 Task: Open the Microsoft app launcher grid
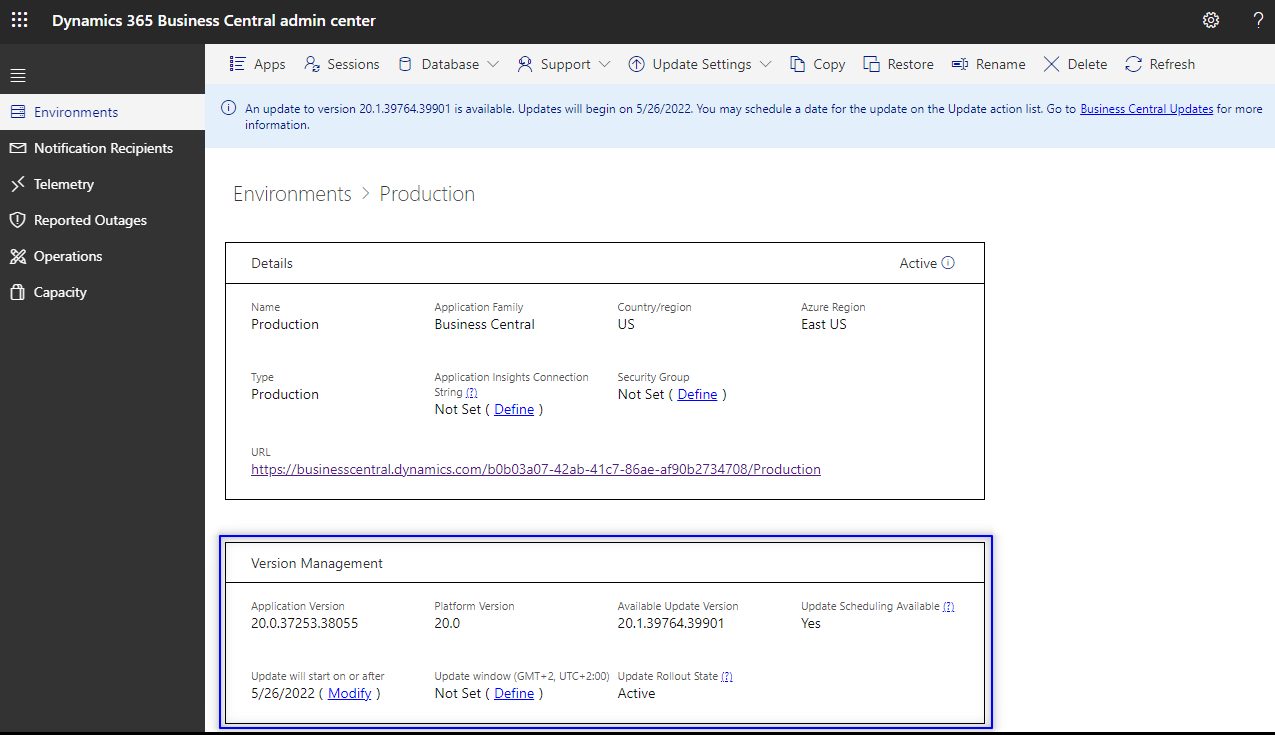19,19
